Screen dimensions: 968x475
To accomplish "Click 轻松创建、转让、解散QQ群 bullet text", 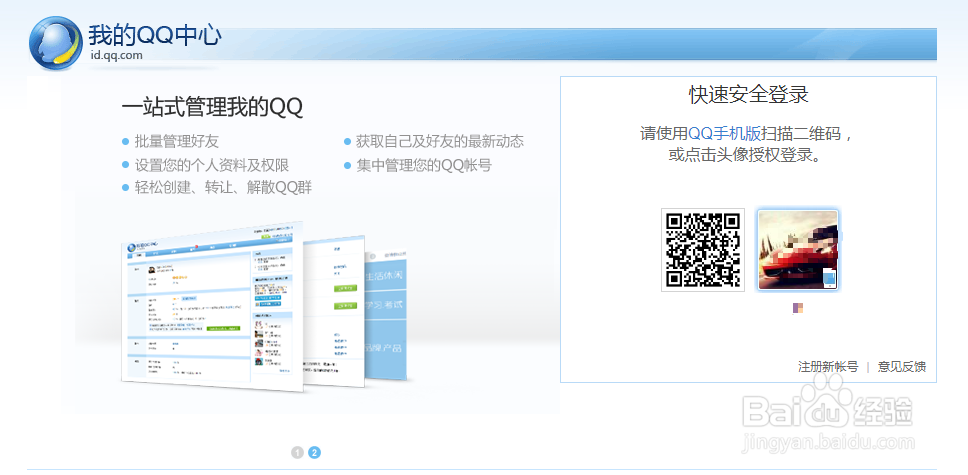I will point(223,187).
